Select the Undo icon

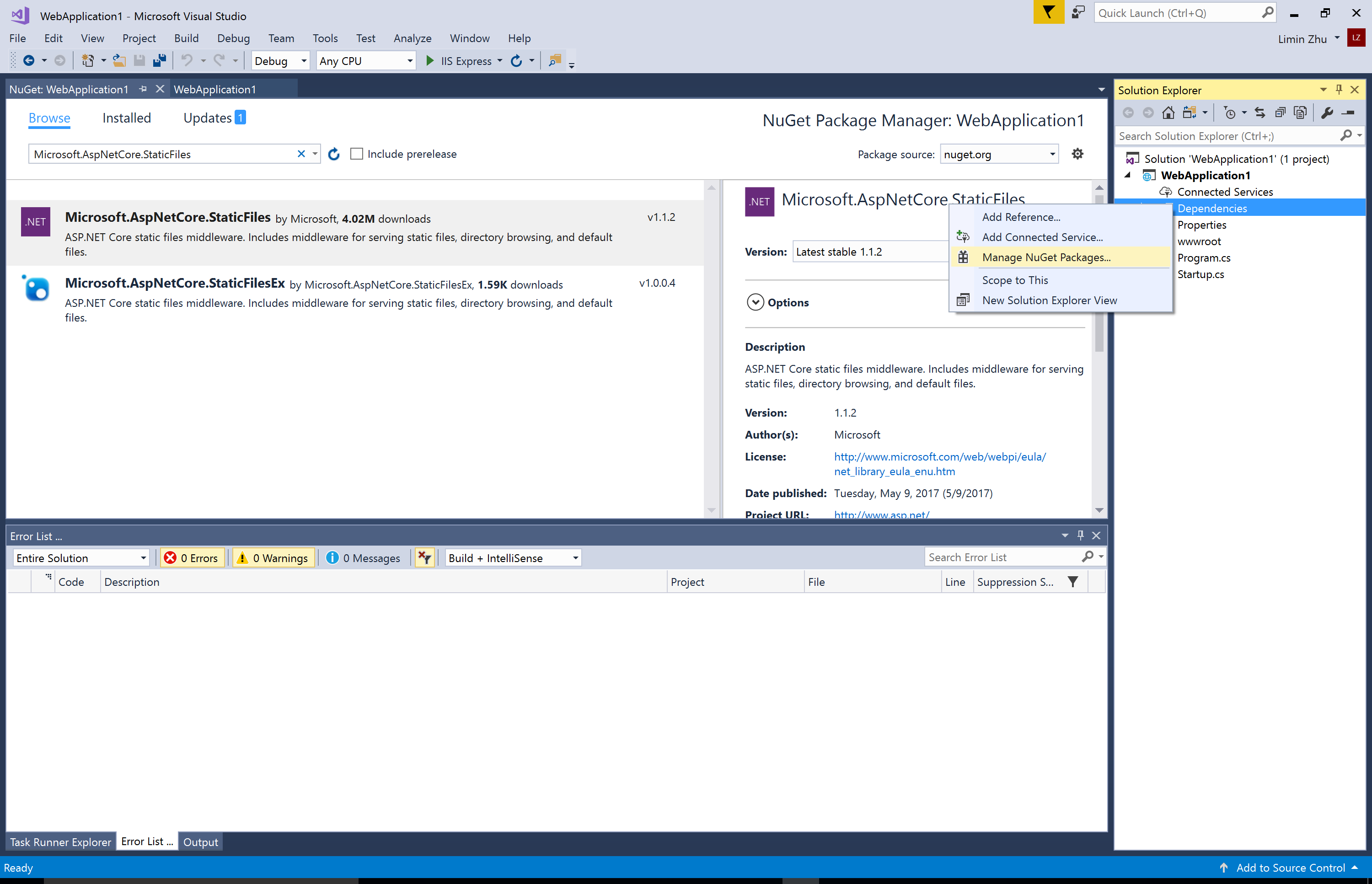point(188,60)
